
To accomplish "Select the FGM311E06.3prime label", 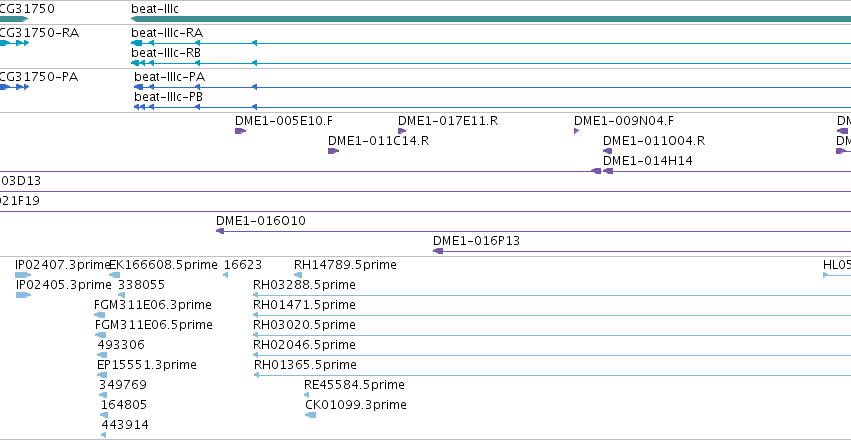I will 153,305.
